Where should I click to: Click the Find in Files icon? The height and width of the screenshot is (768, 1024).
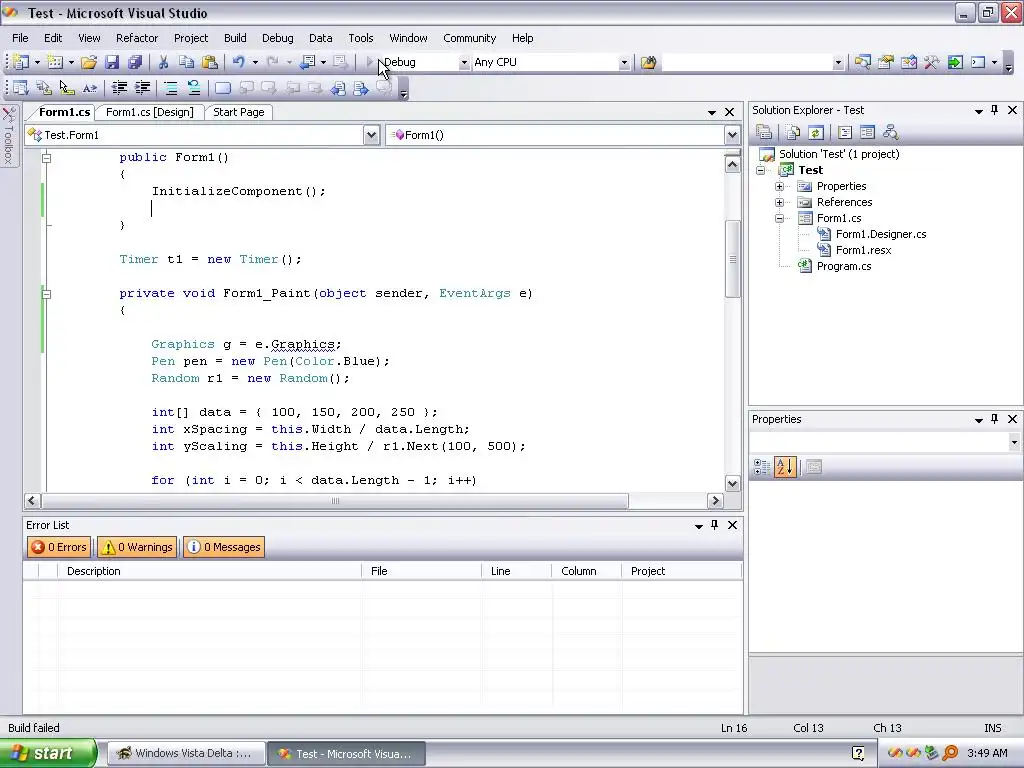[648, 62]
